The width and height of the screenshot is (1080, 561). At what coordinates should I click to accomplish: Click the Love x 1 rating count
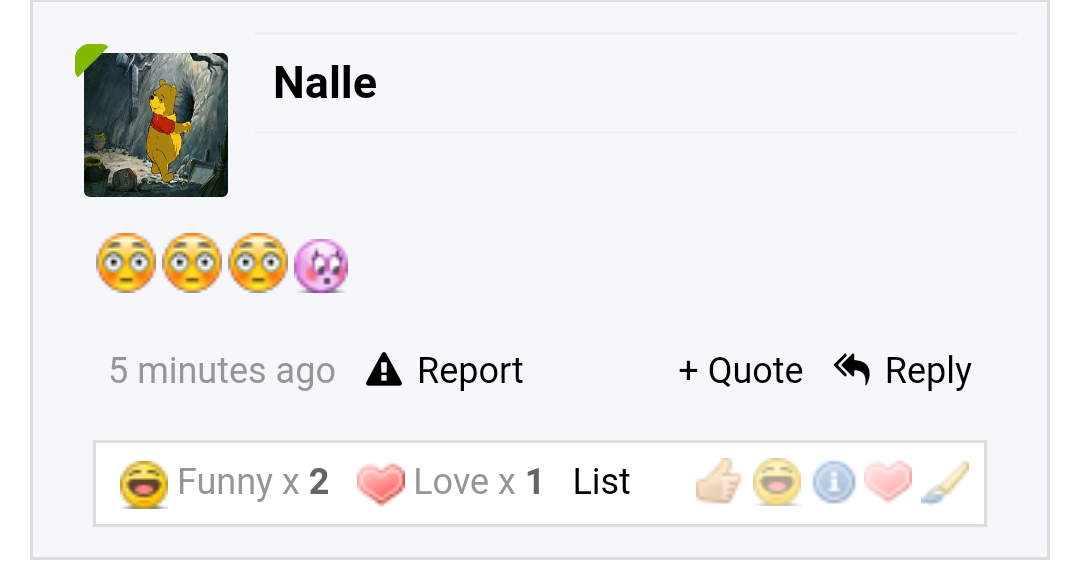coord(478,482)
